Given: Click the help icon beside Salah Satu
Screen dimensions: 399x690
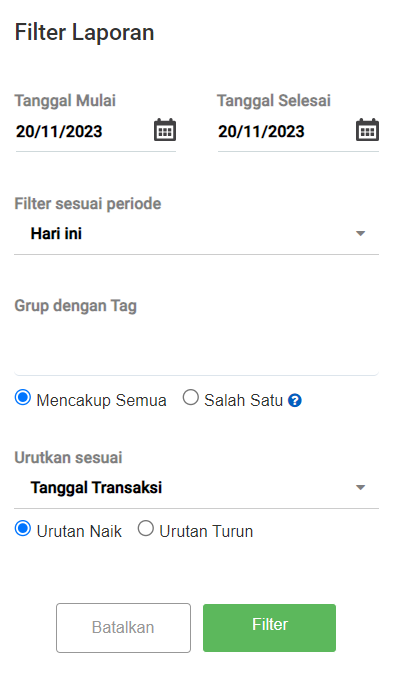Looking at the screenshot, I should (295, 401).
